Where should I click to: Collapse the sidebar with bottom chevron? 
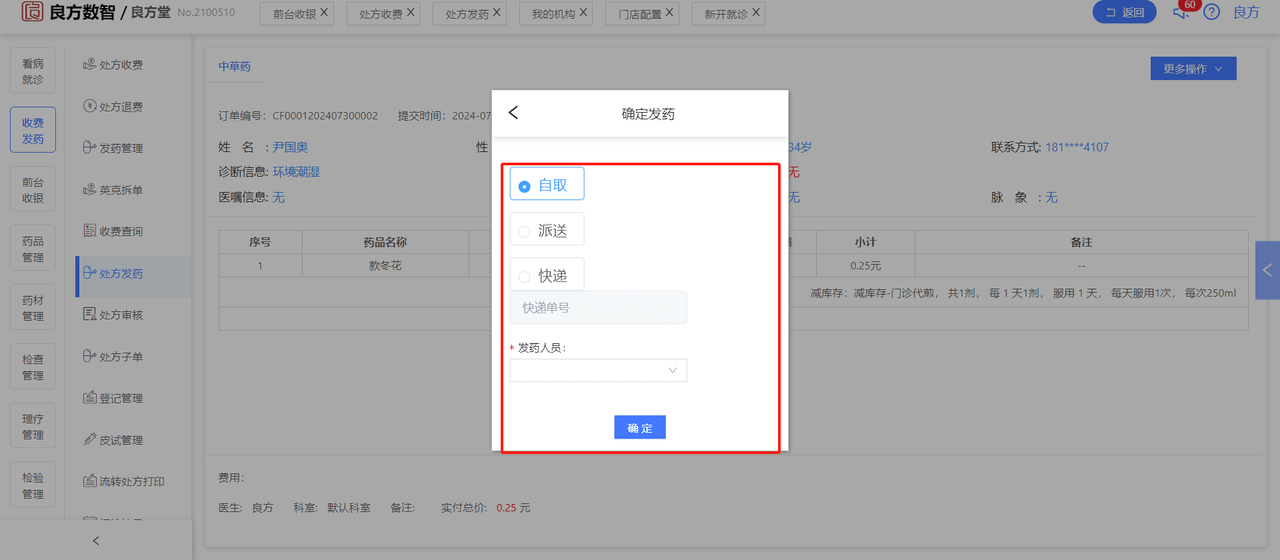coord(96,541)
